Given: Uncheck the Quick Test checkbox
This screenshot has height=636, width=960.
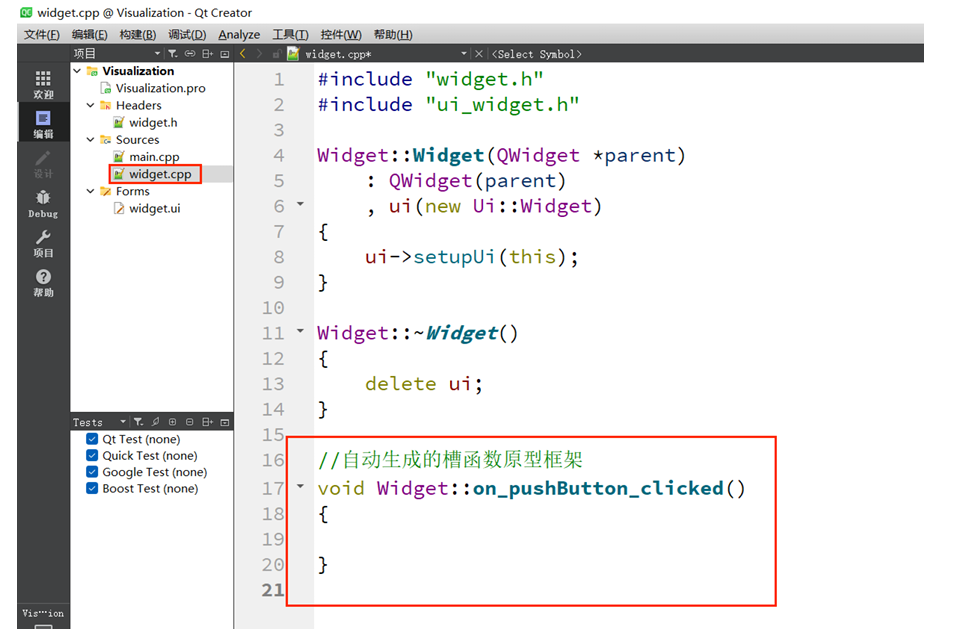Looking at the screenshot, I should [92, 455].
